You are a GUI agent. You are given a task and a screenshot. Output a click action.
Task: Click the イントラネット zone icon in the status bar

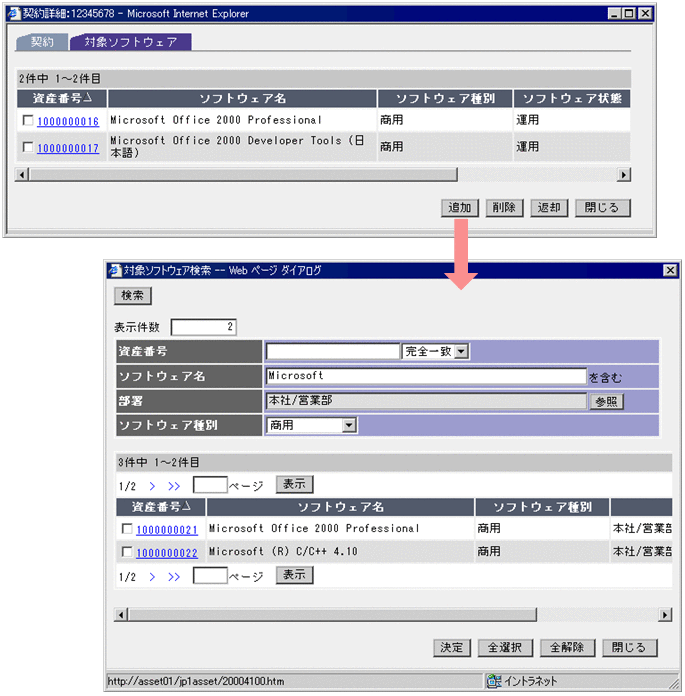pyautogui.click(x=494, y=680)
